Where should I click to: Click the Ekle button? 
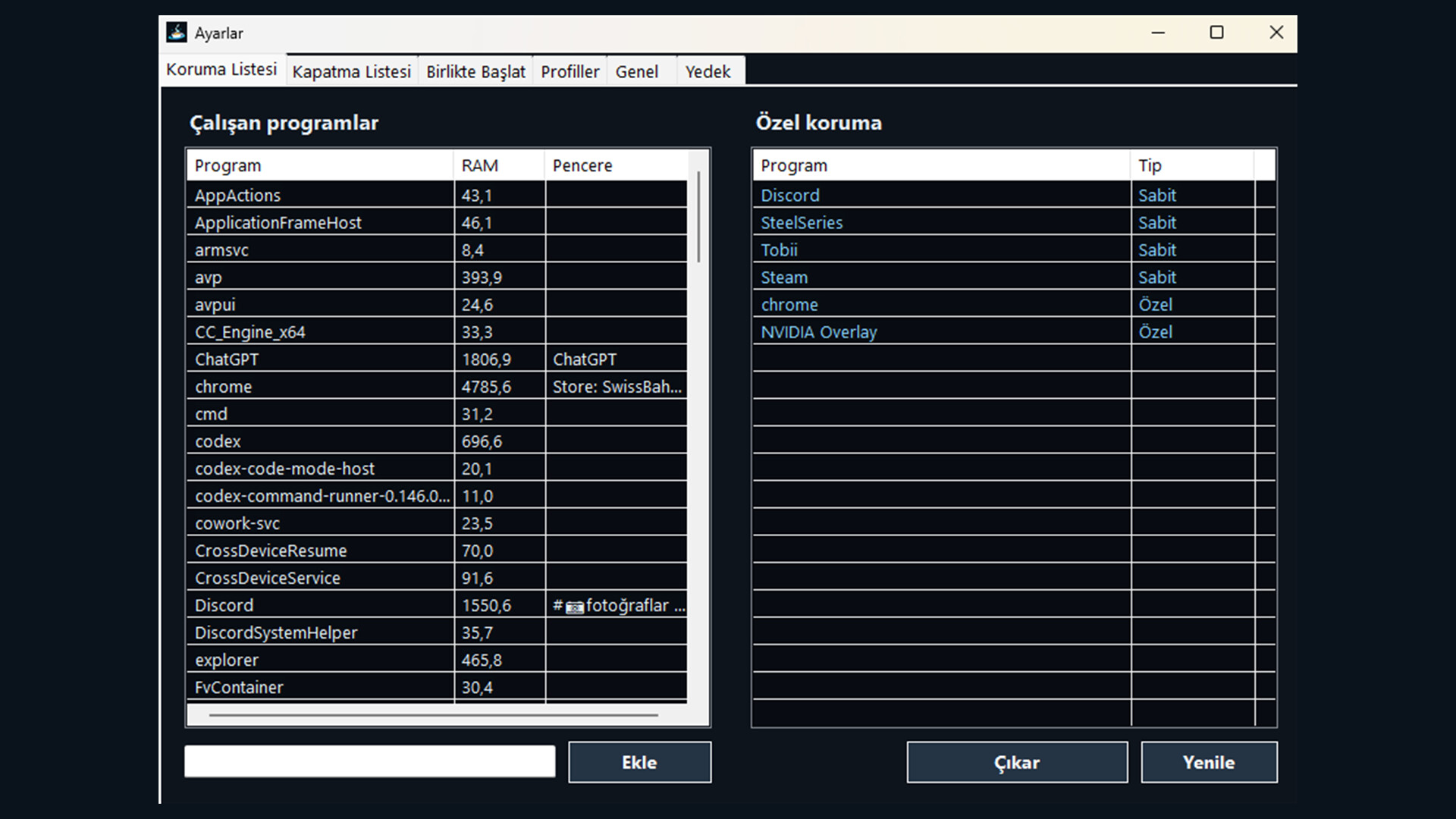pos(640,762)
